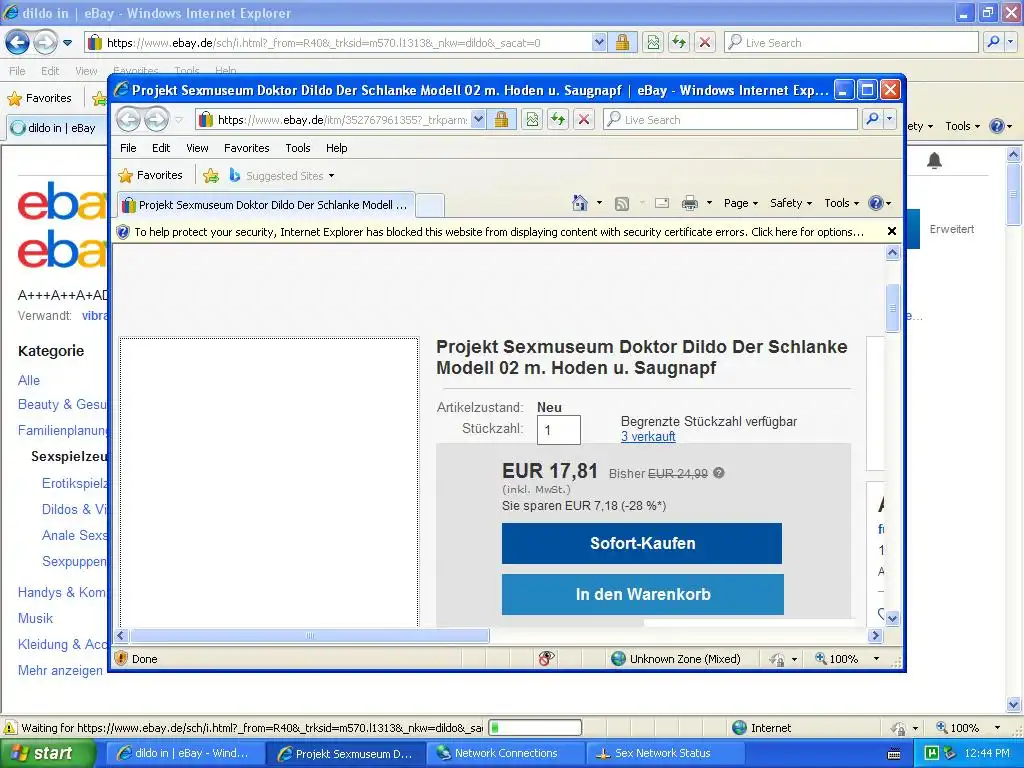Go back in the background eBay search window

click(x=18, y=42)
